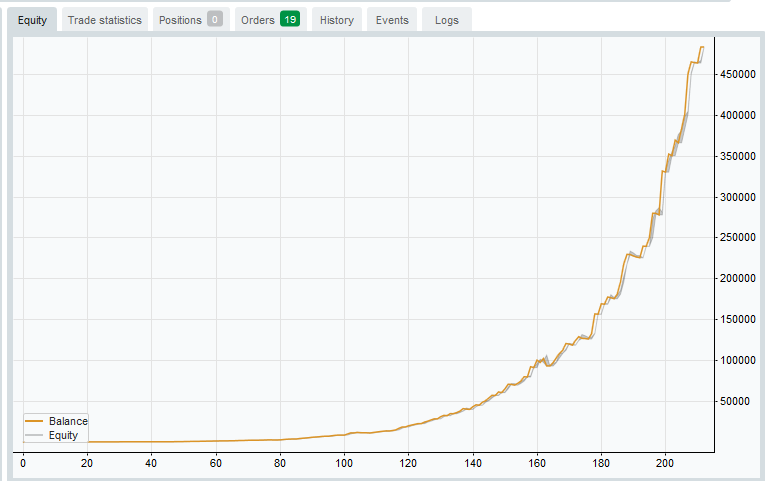Switch to the Equity tab
765x481 pixels.
click(x=32, y=20)
